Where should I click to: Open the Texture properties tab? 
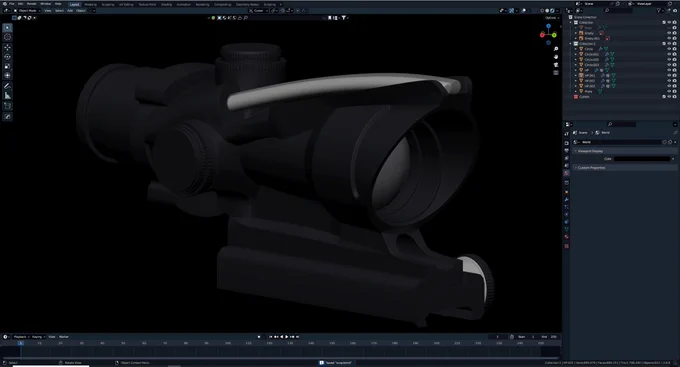coord(566,246)
